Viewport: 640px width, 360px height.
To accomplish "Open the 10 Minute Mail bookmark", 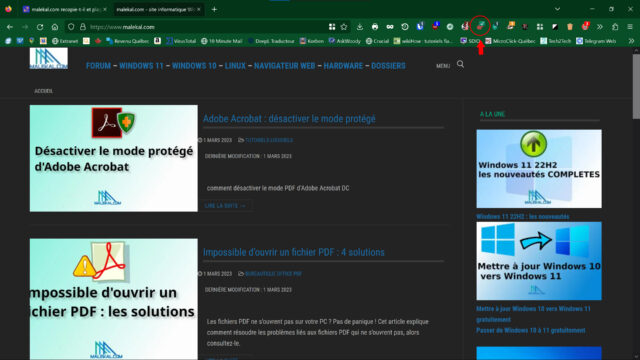I will [x=222, y=41].
